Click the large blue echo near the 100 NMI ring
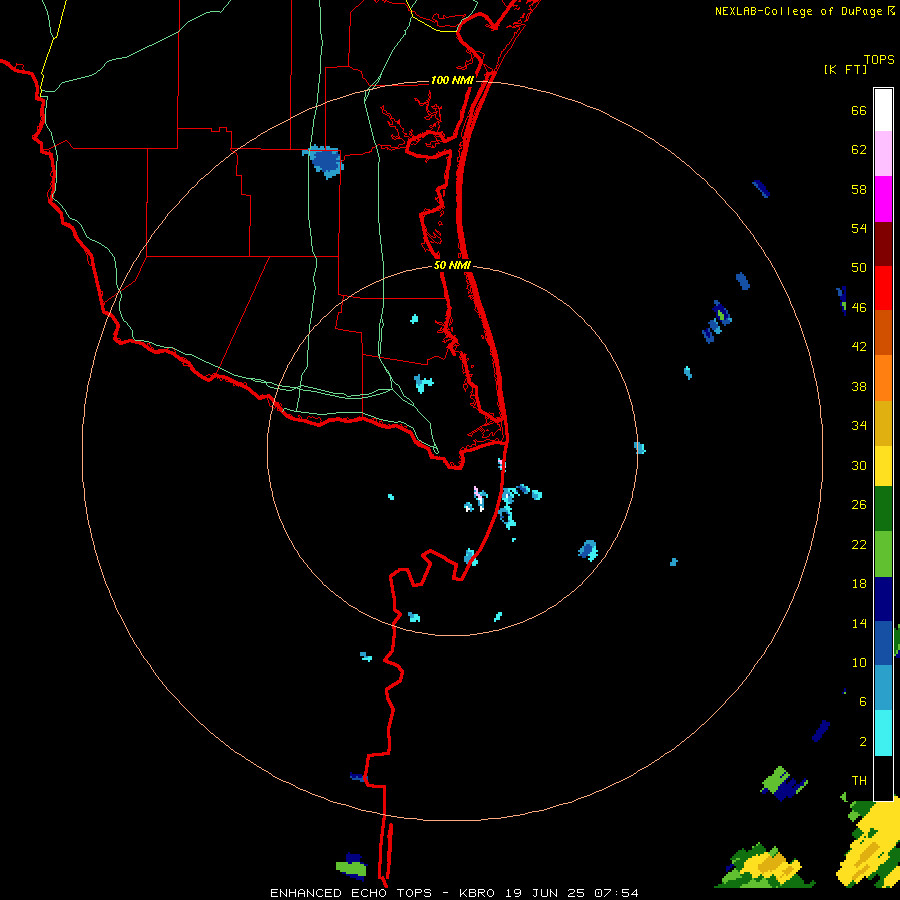The width and height of the screenshot is (900, 900). 324,161
